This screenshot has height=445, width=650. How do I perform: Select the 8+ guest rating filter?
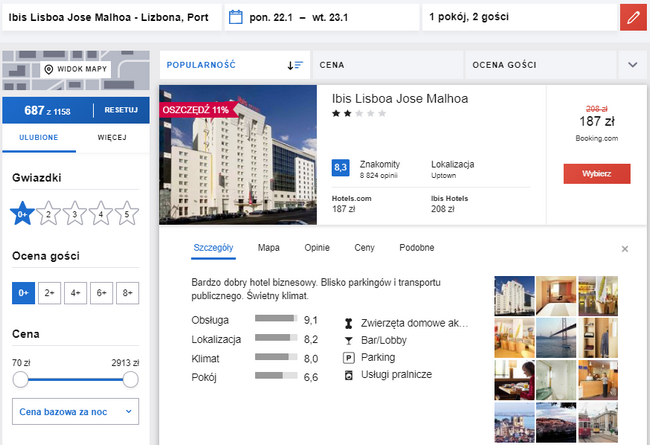[128, 293]
